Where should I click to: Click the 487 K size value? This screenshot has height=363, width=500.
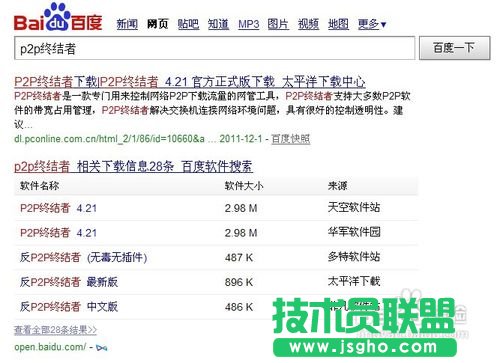[x=239, y=257]
